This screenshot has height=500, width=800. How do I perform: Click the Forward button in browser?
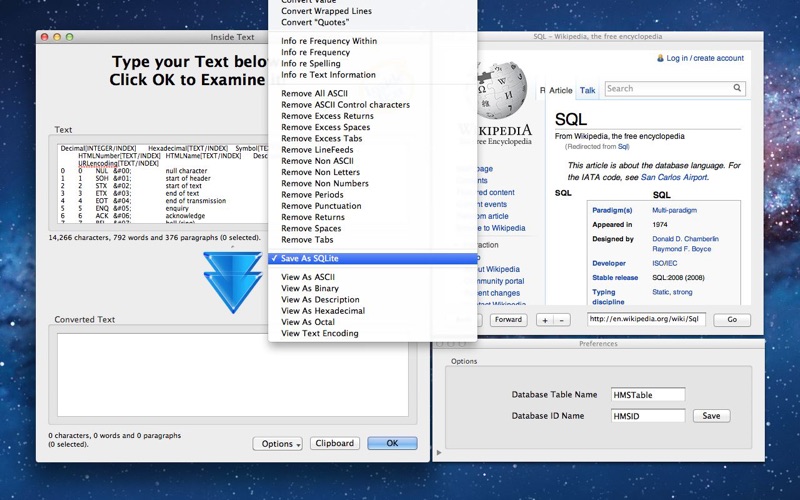click(x=509, y=320)
